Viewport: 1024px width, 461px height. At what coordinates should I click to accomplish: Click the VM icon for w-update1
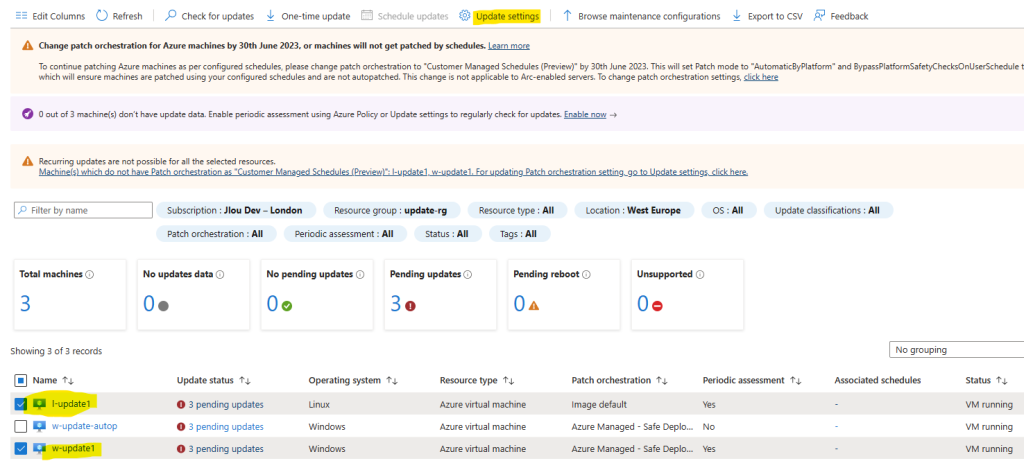(x=39, y=449)
